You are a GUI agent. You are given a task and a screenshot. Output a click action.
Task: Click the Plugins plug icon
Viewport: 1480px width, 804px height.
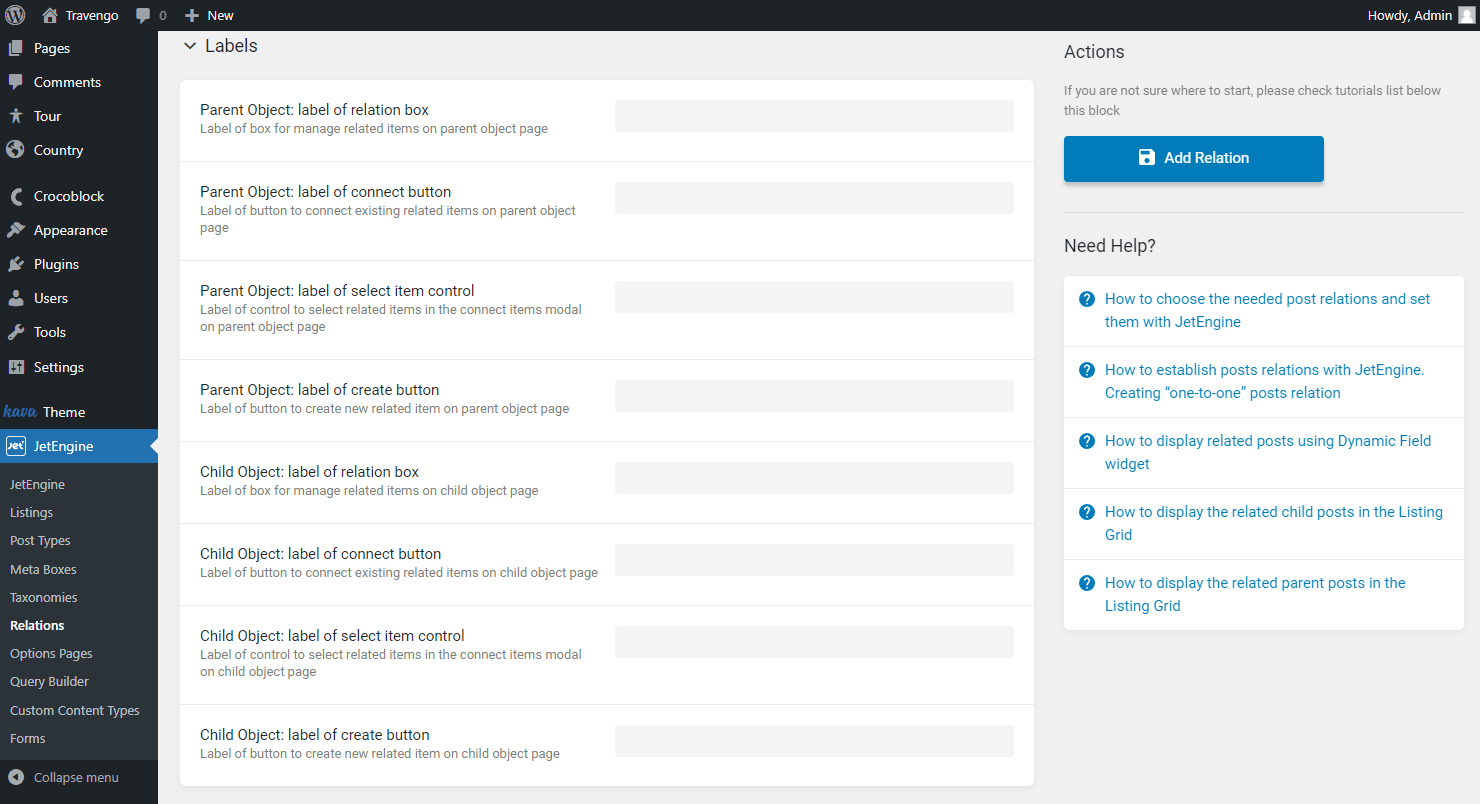click(x=15, y=264)
